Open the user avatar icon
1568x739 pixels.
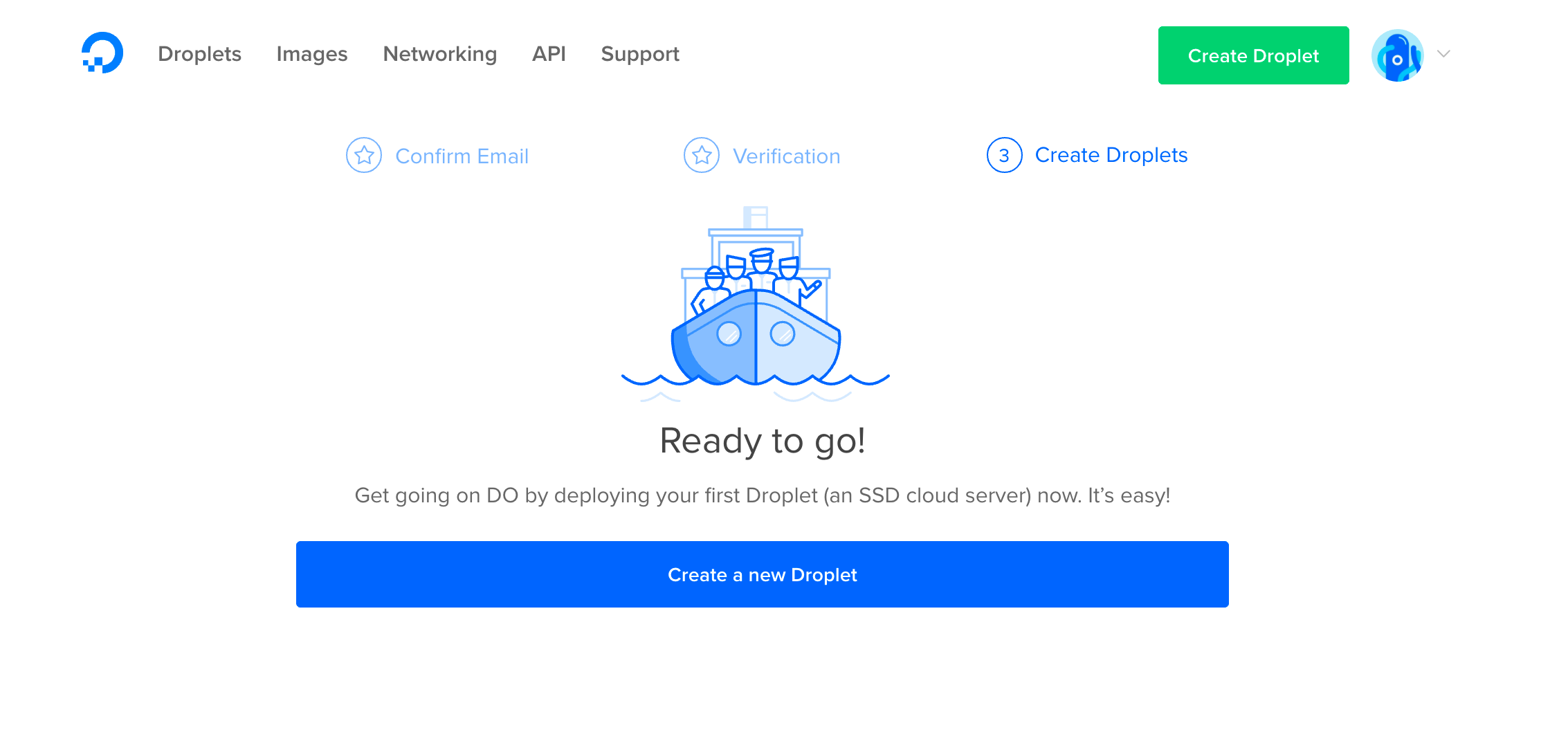(x=1397, y=55)
